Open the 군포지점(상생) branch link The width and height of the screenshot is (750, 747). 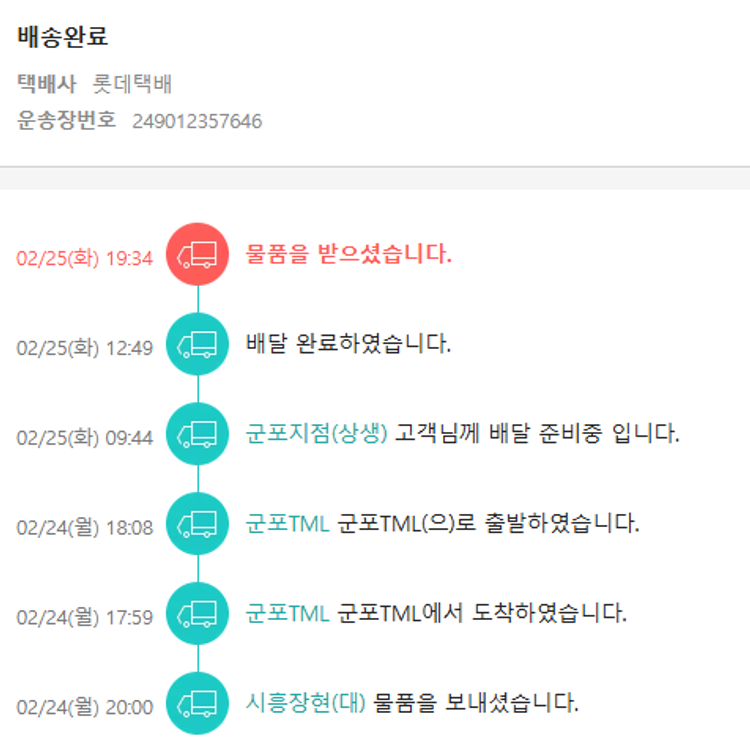[x=316, y=434]
